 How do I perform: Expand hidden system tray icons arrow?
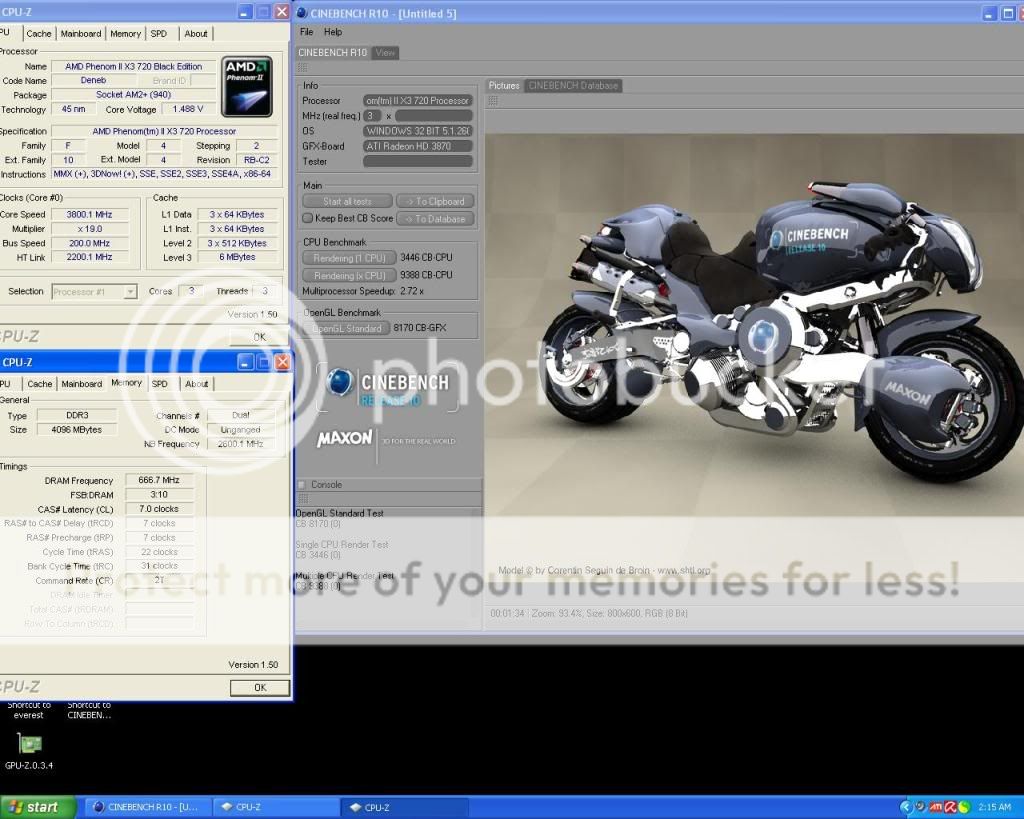pyautogui.click(x=906, y=807)
